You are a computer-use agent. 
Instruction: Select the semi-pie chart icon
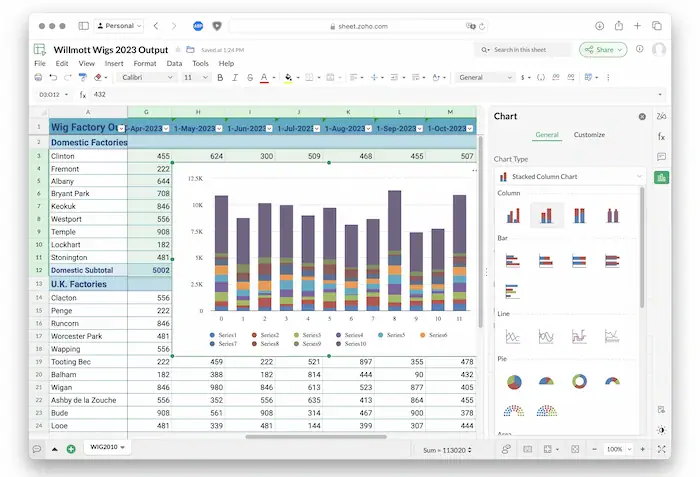[546, 381]
